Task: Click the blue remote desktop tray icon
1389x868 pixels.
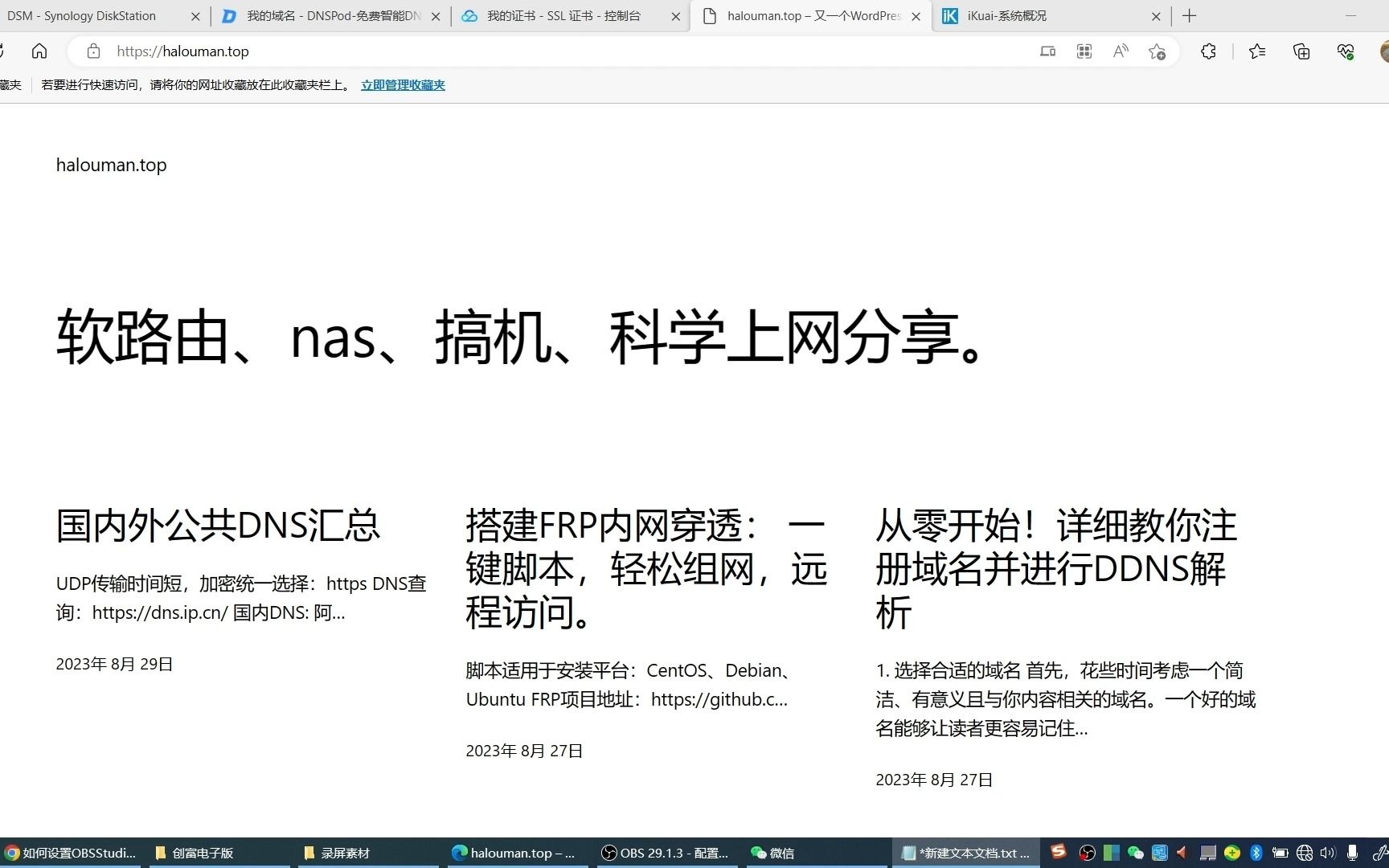Action: tap(1159, 853)
